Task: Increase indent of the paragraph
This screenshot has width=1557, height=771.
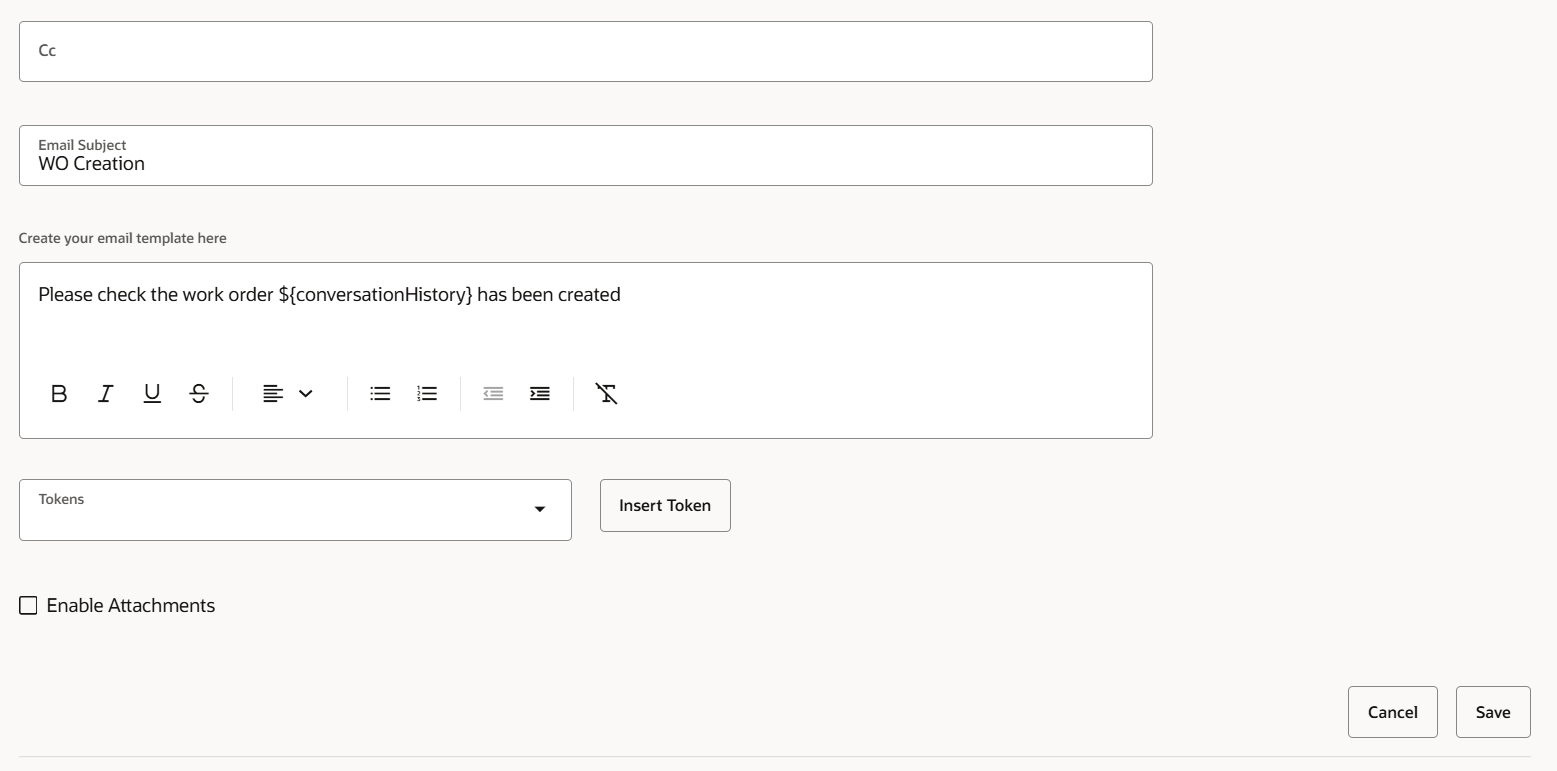Action: point(540,394)
